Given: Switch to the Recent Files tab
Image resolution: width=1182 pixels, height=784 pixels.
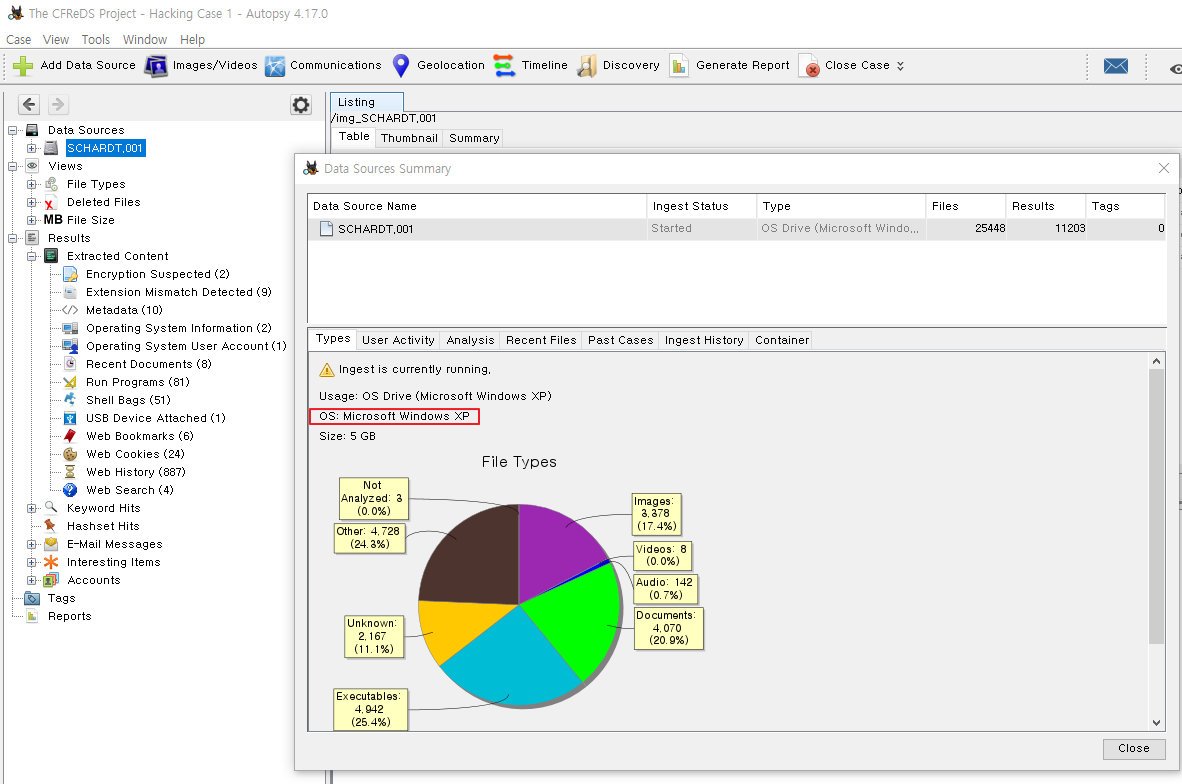Looking at the screenshot, I should click(x=541, y=340).
